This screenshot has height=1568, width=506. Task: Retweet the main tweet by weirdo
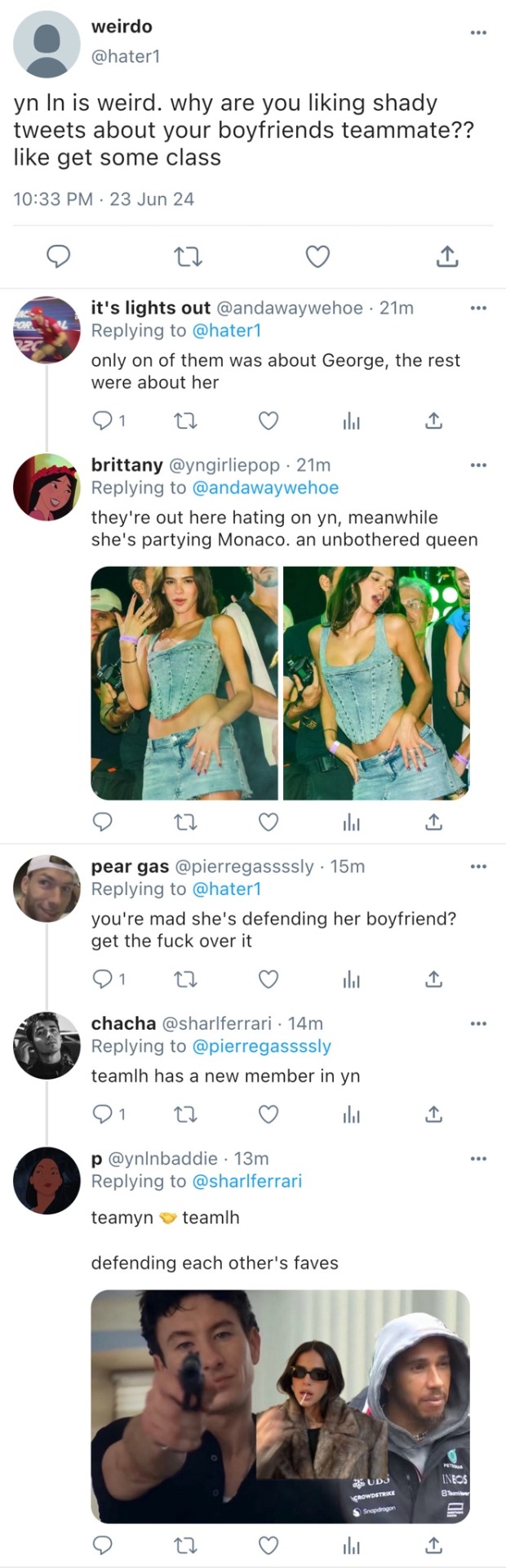pyautogui.click(x=189, y=257)
